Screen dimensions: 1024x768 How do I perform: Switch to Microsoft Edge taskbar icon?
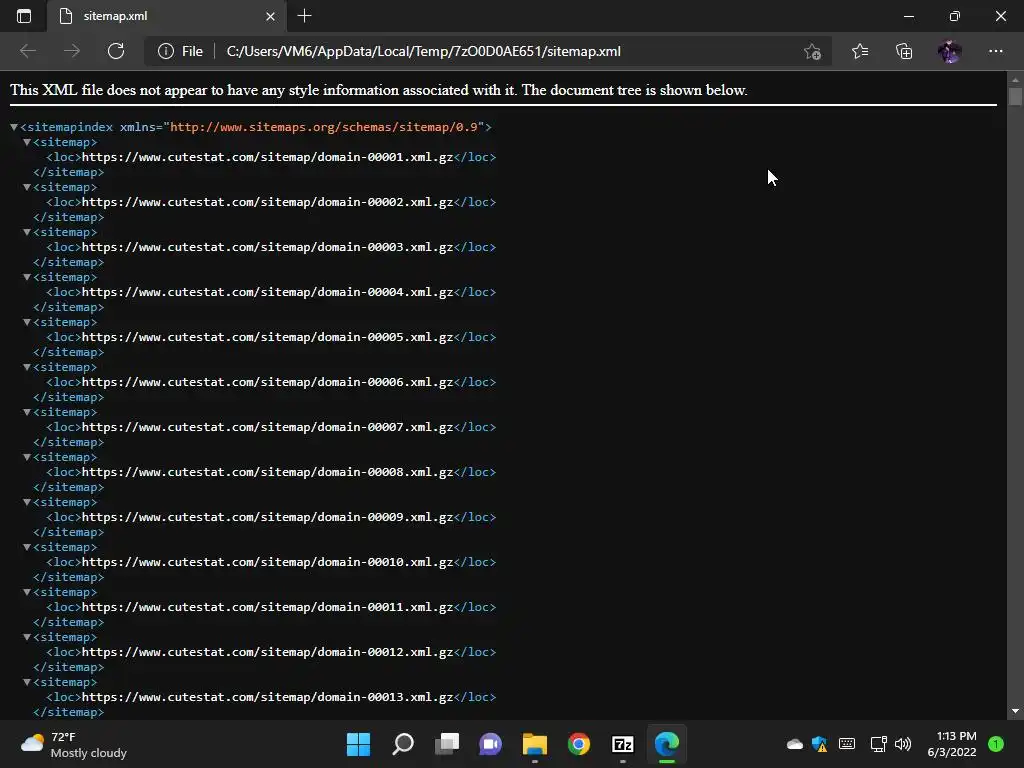coord(667,744)
